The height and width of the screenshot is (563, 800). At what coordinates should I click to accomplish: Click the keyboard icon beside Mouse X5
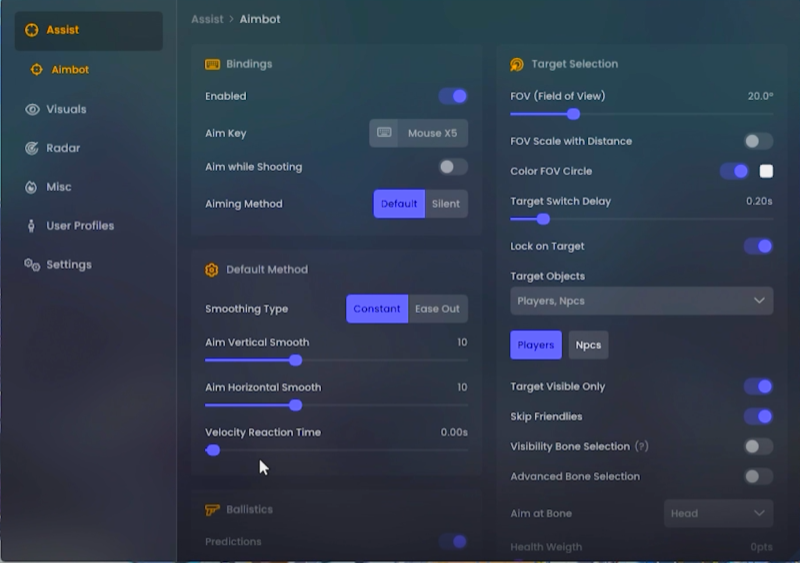[384, 133]
